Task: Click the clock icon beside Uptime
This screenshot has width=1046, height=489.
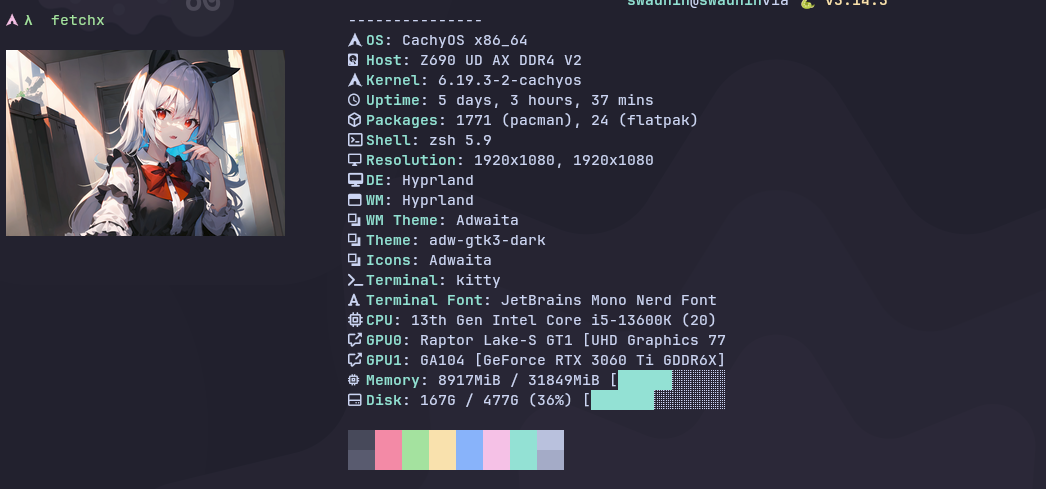Action: coord(354,100)
